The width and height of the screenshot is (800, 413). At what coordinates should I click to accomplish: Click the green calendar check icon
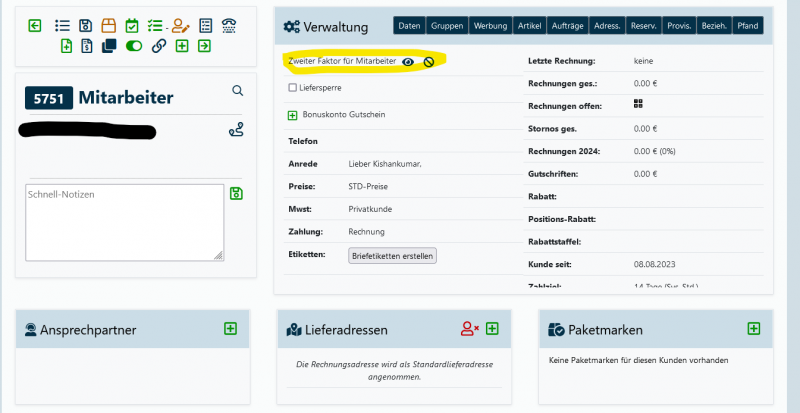point(132,26)
